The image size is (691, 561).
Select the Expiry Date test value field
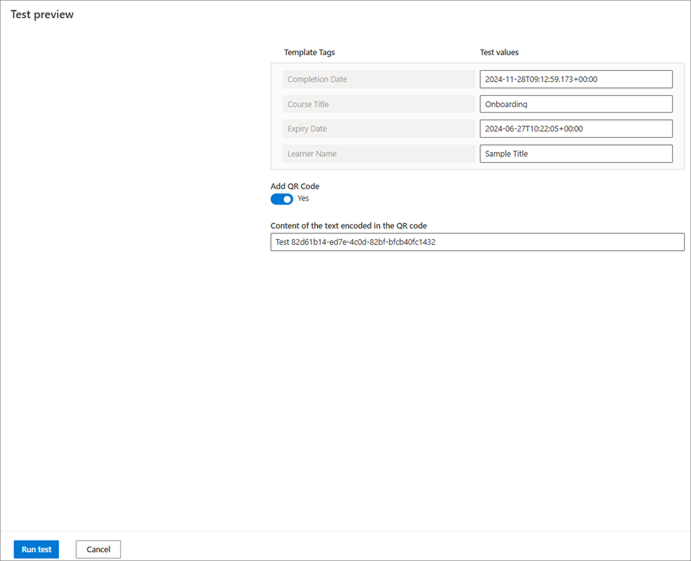point(576,129)
